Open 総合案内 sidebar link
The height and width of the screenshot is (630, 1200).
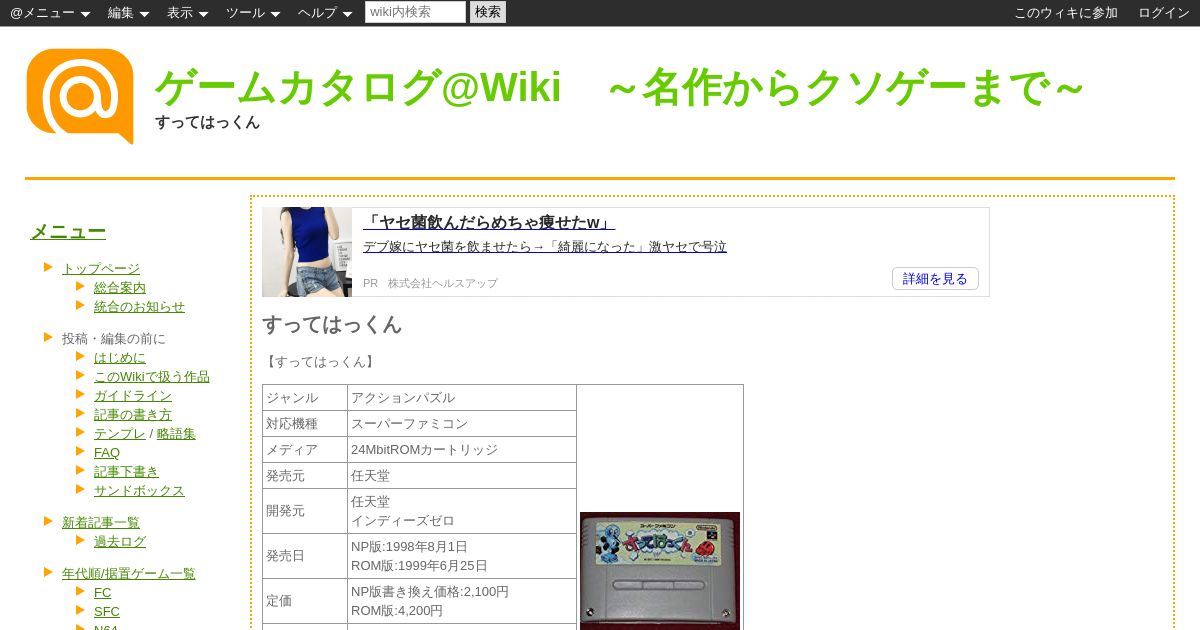click(x=120, y=287)
